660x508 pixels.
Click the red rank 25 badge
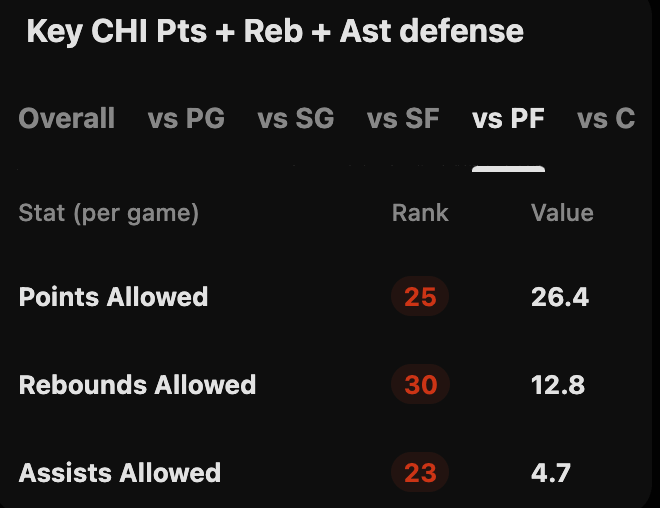point(420,297)
